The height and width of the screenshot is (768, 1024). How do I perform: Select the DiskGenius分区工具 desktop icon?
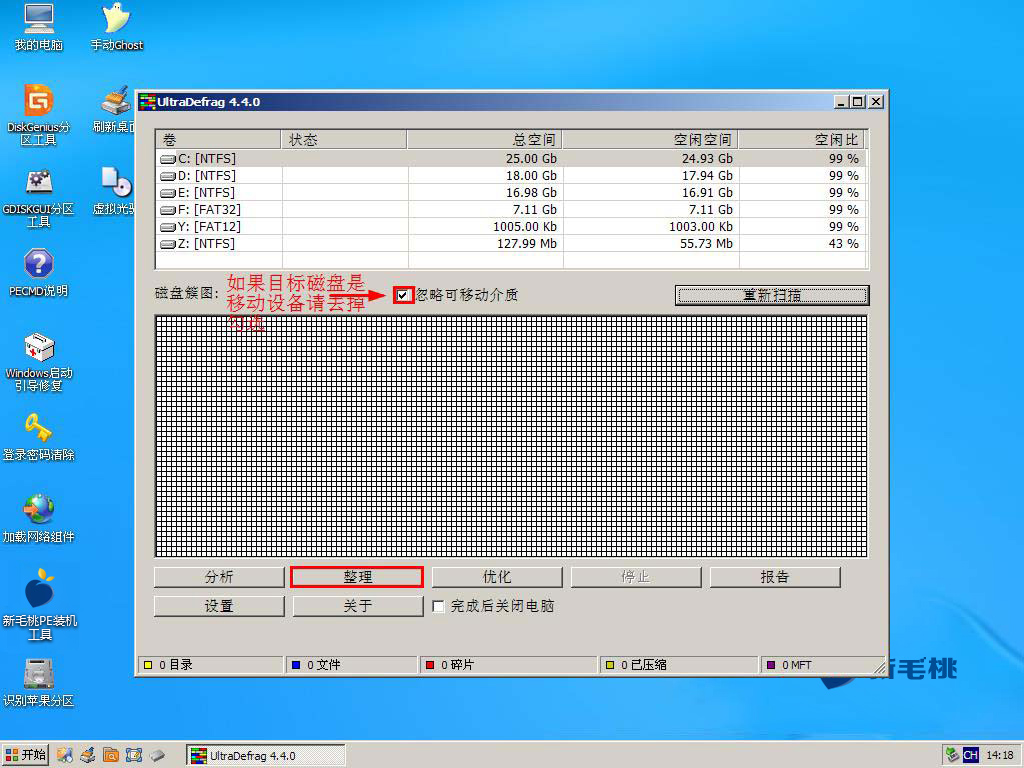click(39, 115)
